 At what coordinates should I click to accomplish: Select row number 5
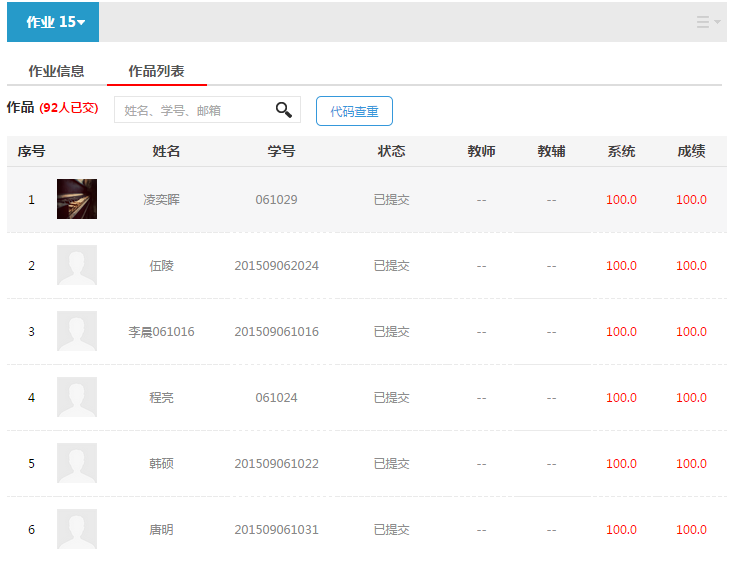[x=31, y=464]
